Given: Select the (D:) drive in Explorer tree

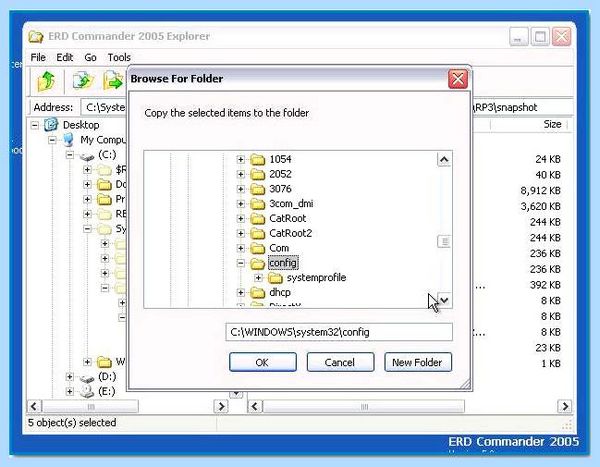Looking at the screenshot, I should point(107,377).
